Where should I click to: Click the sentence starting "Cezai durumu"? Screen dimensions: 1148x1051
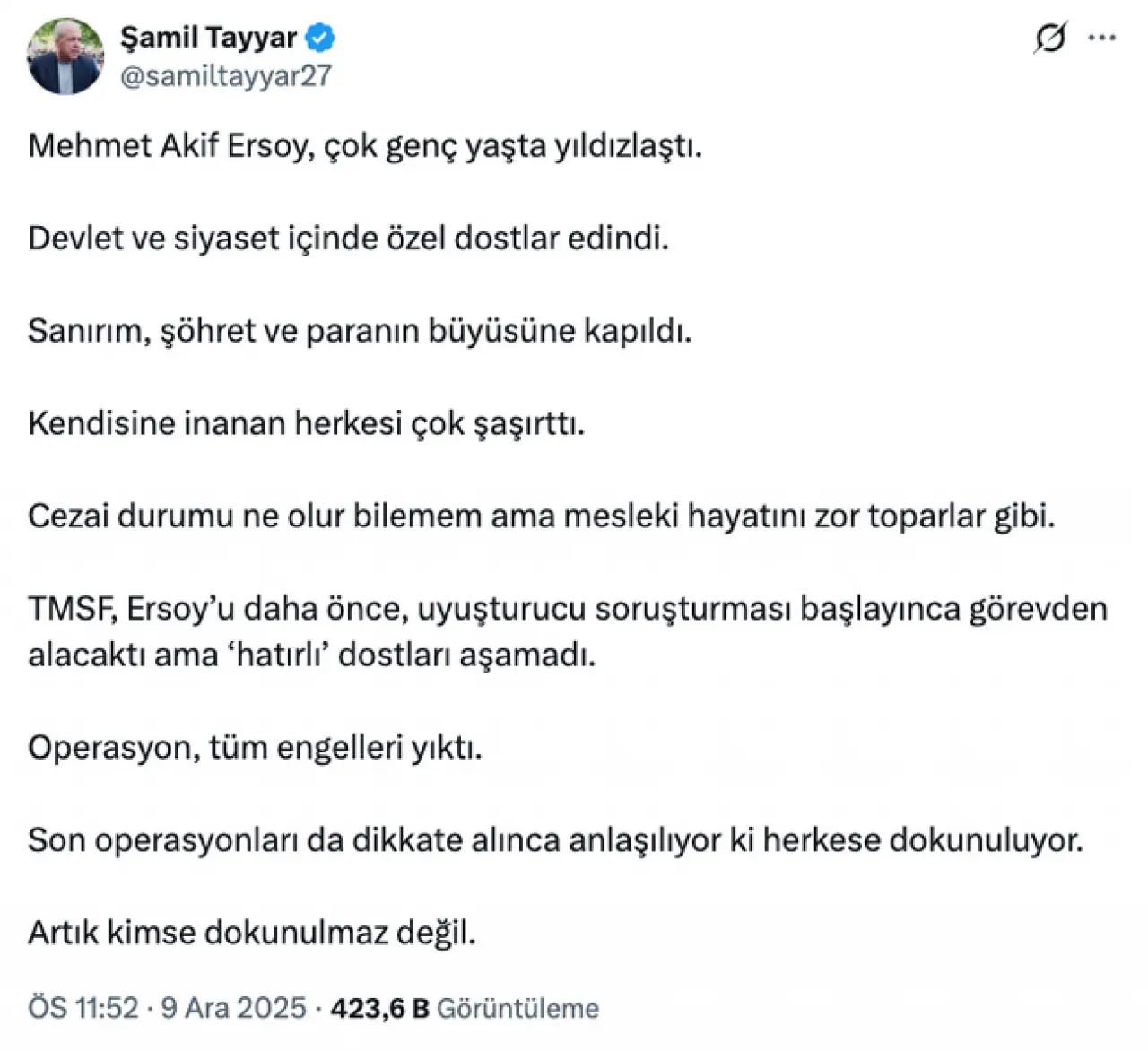541,517
